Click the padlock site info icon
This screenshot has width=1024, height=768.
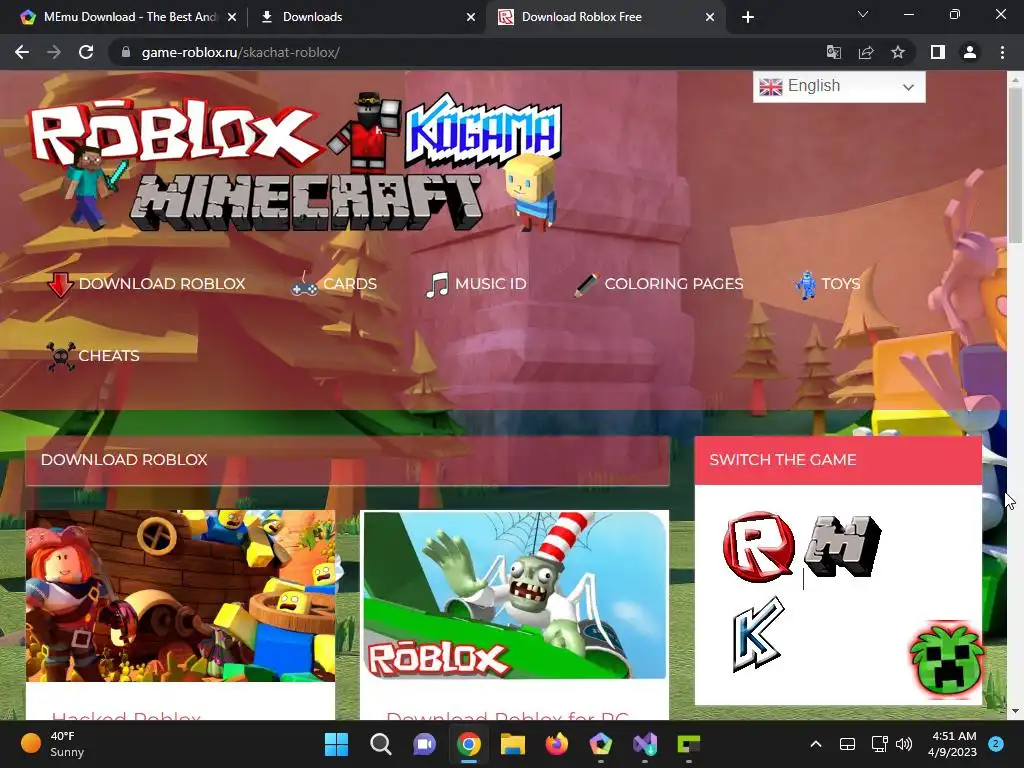point(126,52)
